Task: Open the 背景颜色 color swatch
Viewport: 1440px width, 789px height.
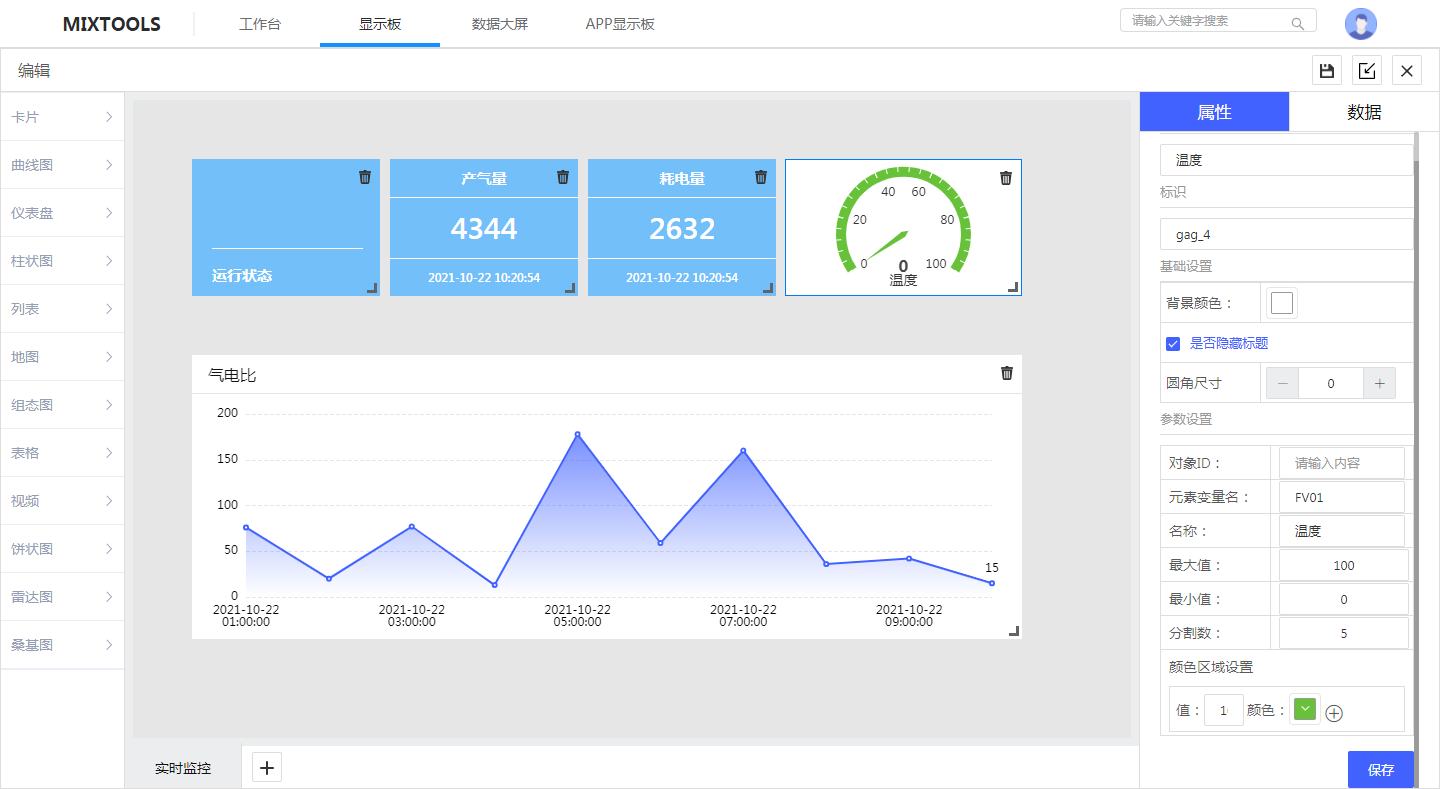Action: (1282, 303)
